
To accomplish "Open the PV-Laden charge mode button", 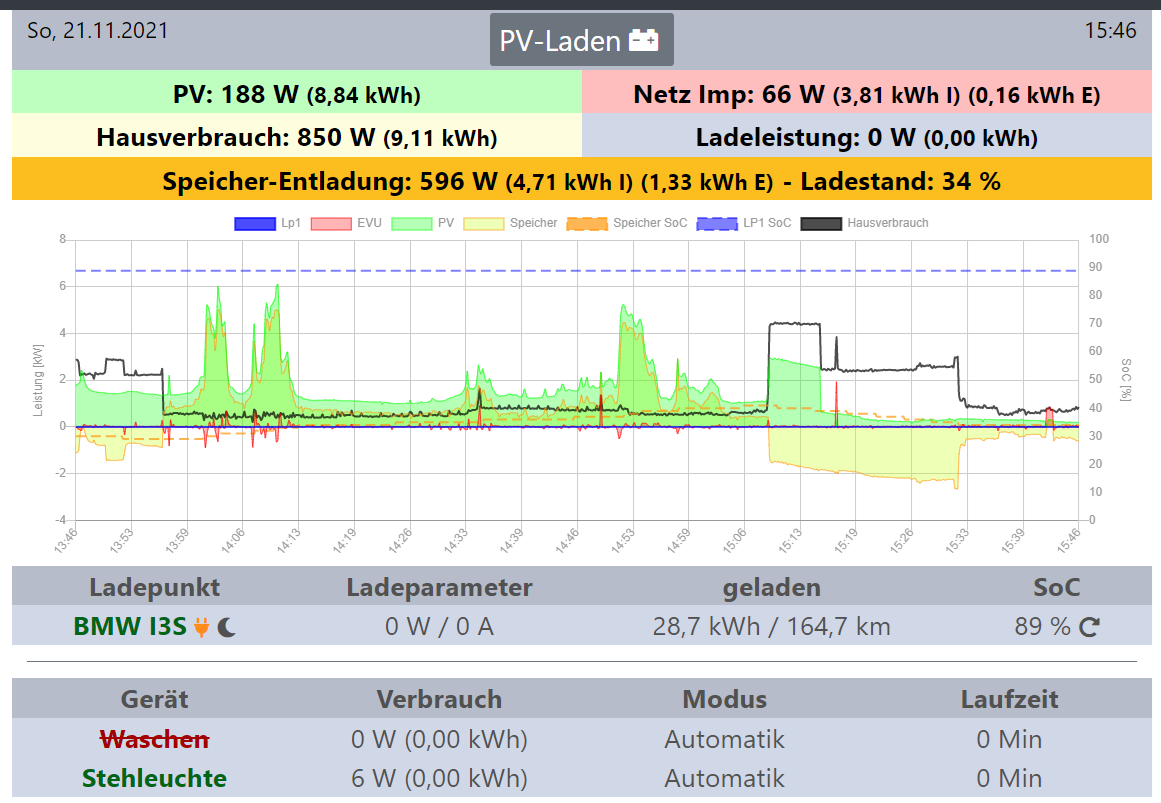I will [x=581, y=40].
